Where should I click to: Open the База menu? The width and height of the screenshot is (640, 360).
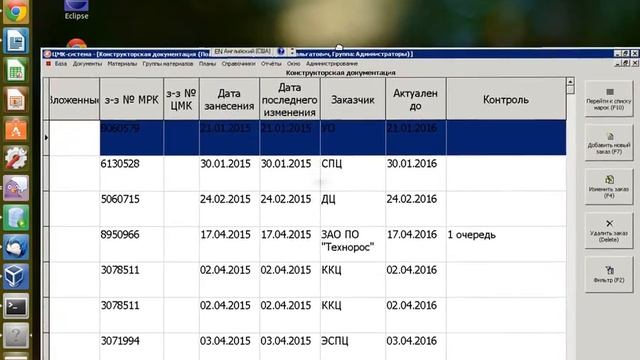pos(61,64)
